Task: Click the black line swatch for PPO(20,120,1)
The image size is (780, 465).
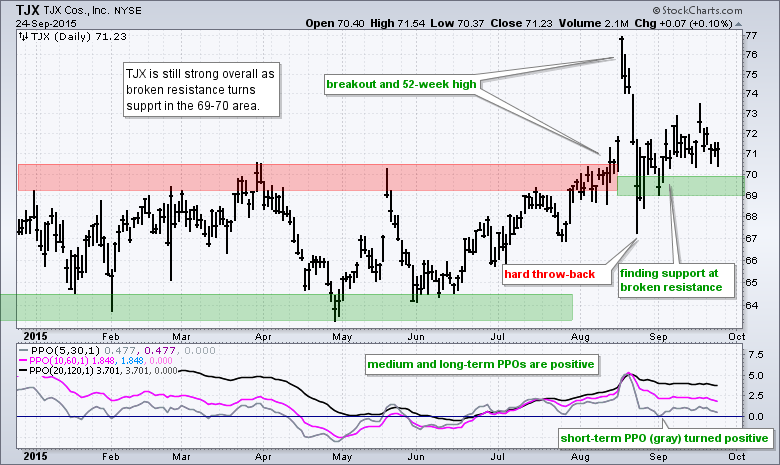Action: tap(24, 371)
